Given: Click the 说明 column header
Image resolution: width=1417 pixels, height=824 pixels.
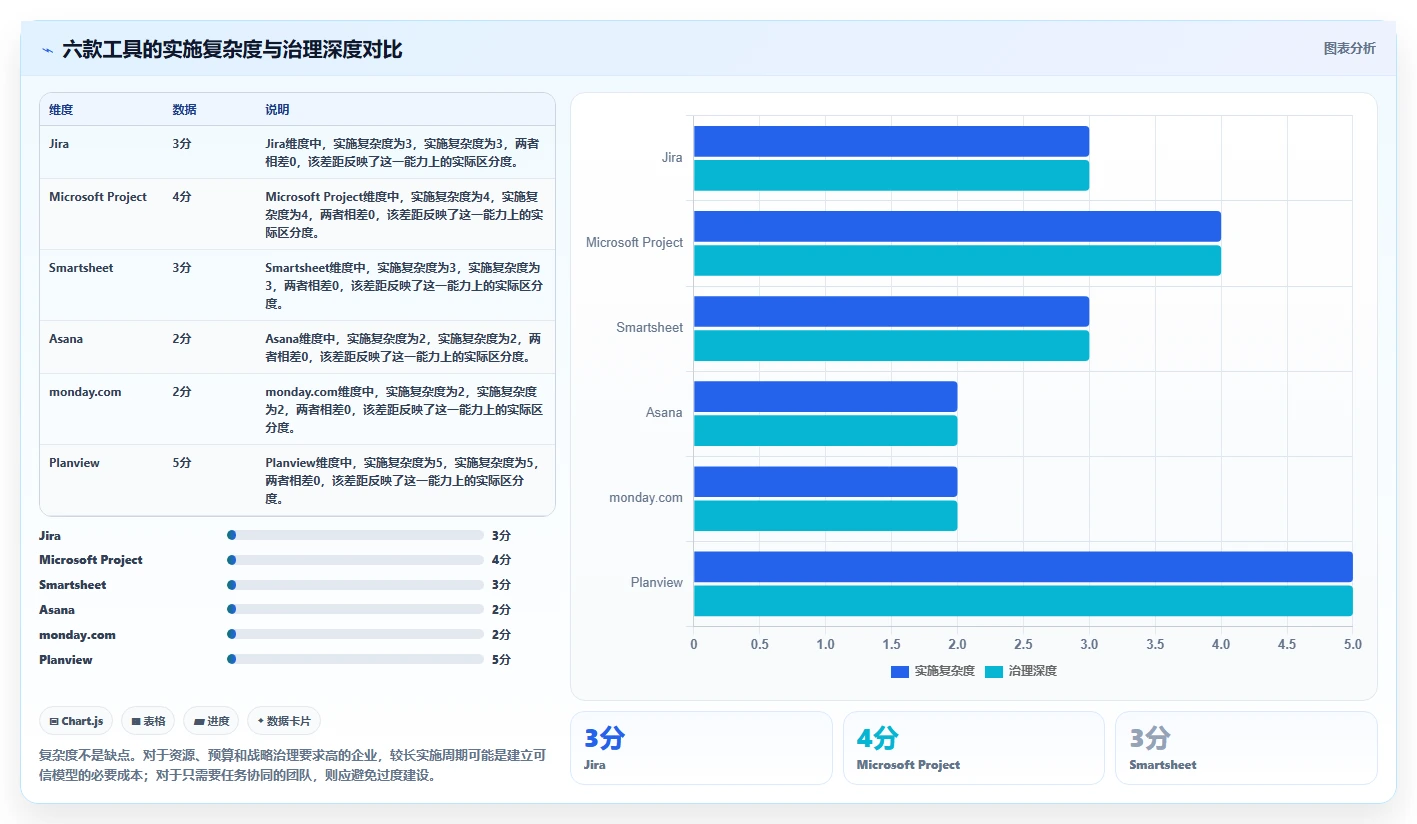Looking at the screenshot, I should [277, 109].
